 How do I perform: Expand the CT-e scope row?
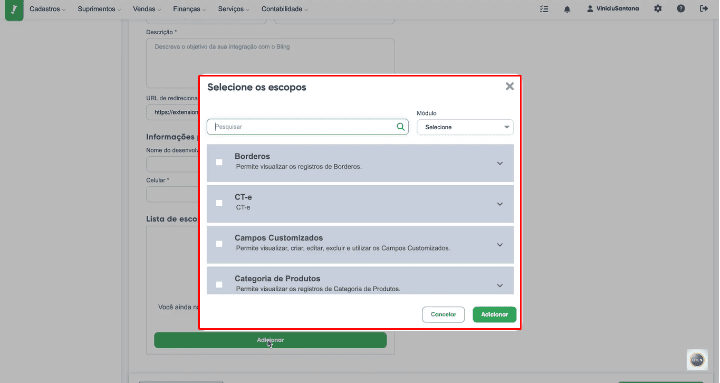500,204
